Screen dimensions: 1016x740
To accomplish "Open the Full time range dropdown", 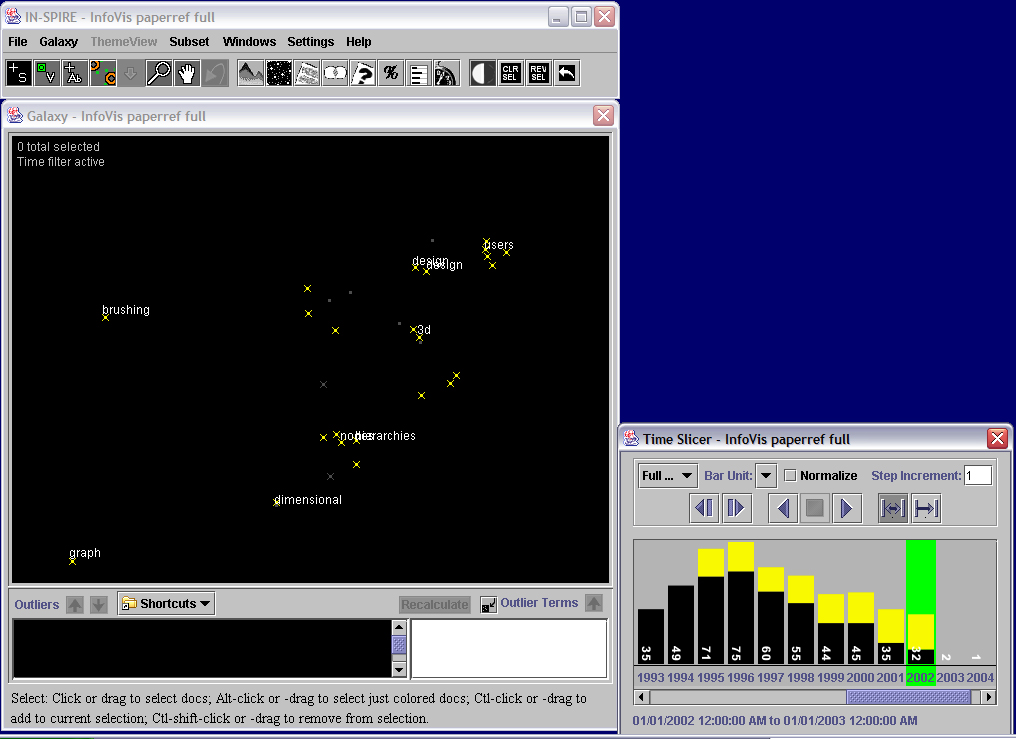I will [667, 476].
